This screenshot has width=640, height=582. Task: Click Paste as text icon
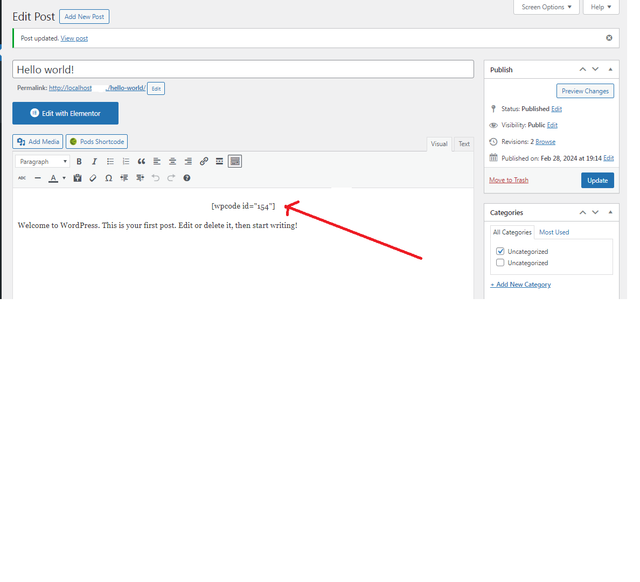click(x=77, y=178)
